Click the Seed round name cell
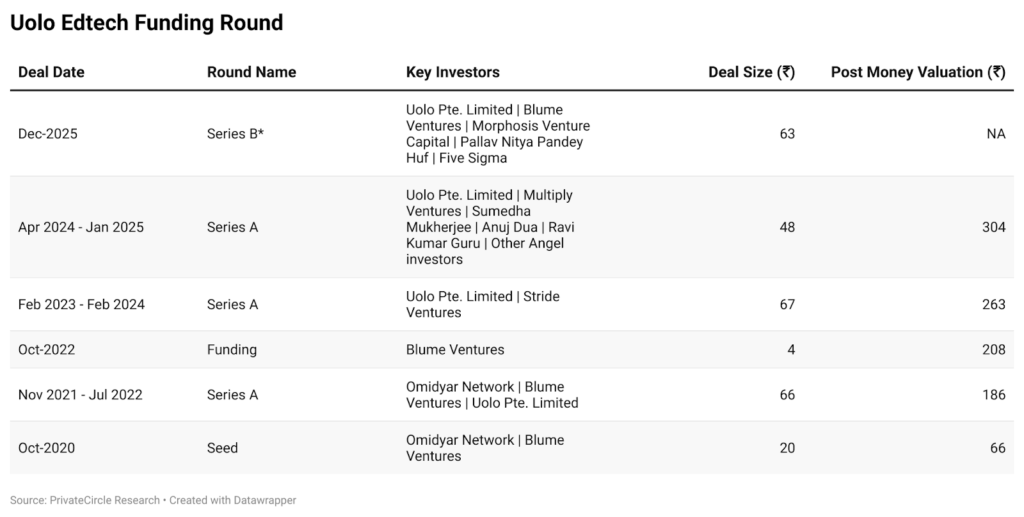 pyautogui.click(x=222, y=448)
